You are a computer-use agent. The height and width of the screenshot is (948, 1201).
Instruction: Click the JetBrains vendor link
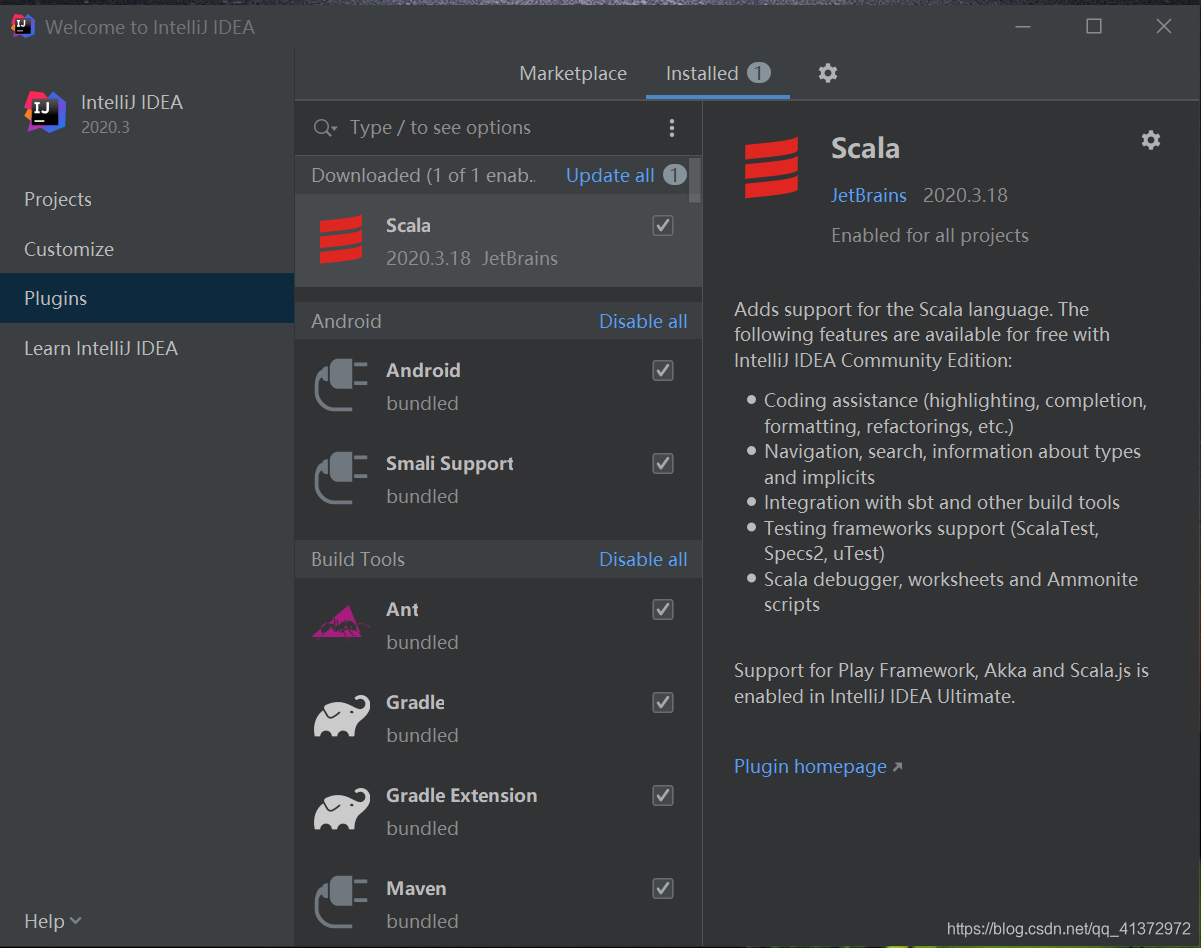click(869, 195)
